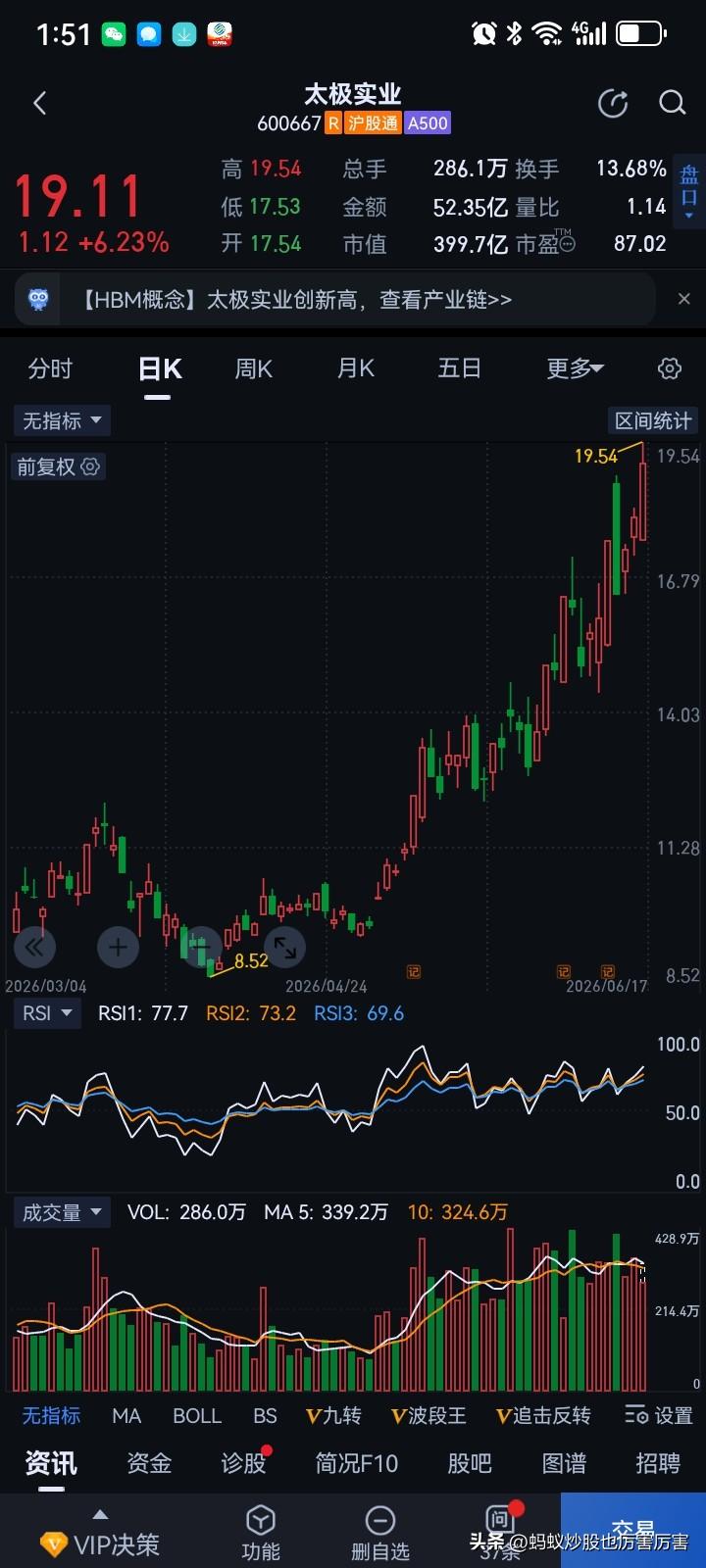706x1568 pixels.
Task: Tap the 市盈TTM info icon
Action: (566, 243)
